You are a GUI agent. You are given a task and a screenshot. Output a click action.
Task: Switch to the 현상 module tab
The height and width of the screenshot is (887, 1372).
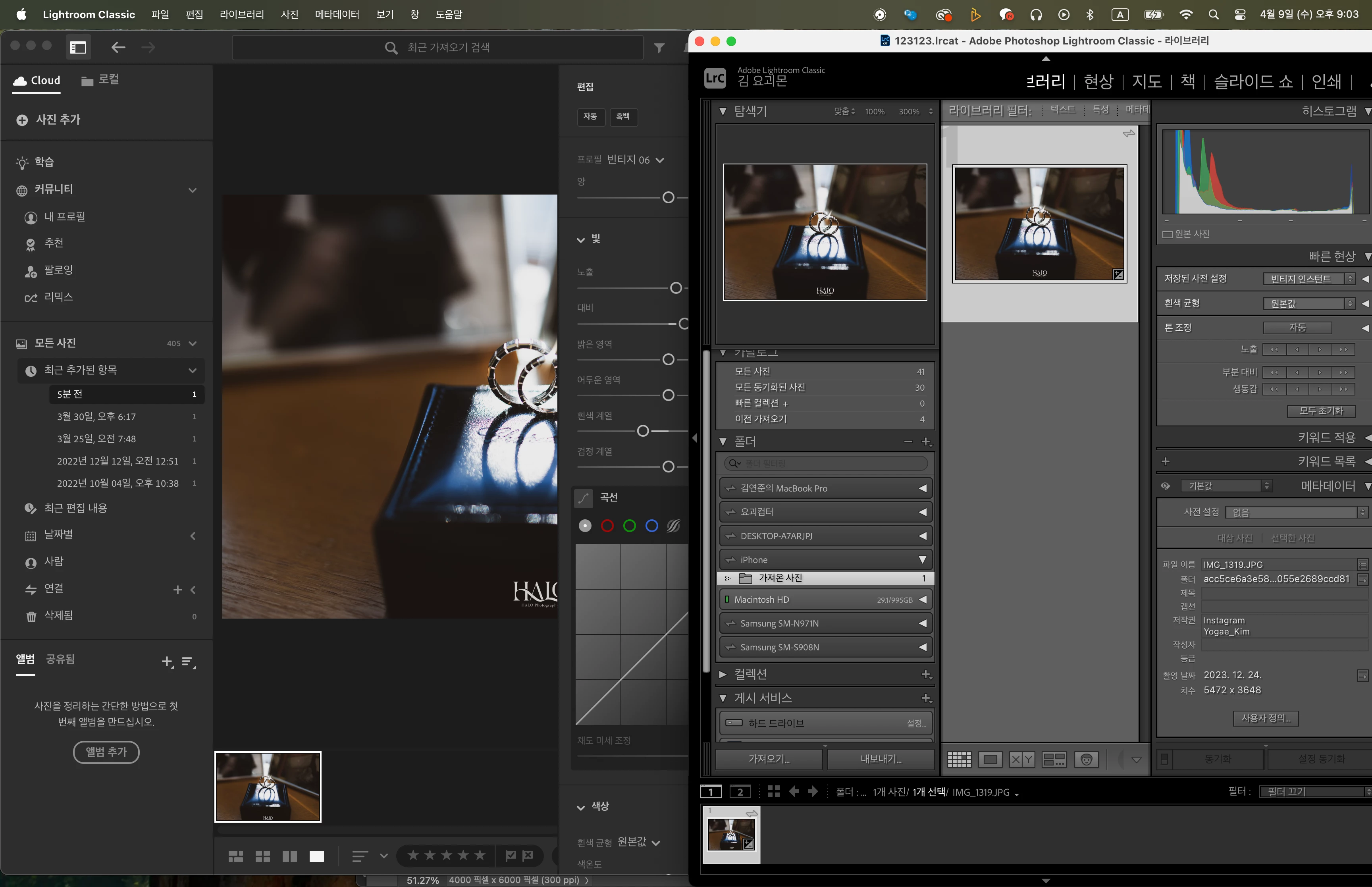[1098, 81]
